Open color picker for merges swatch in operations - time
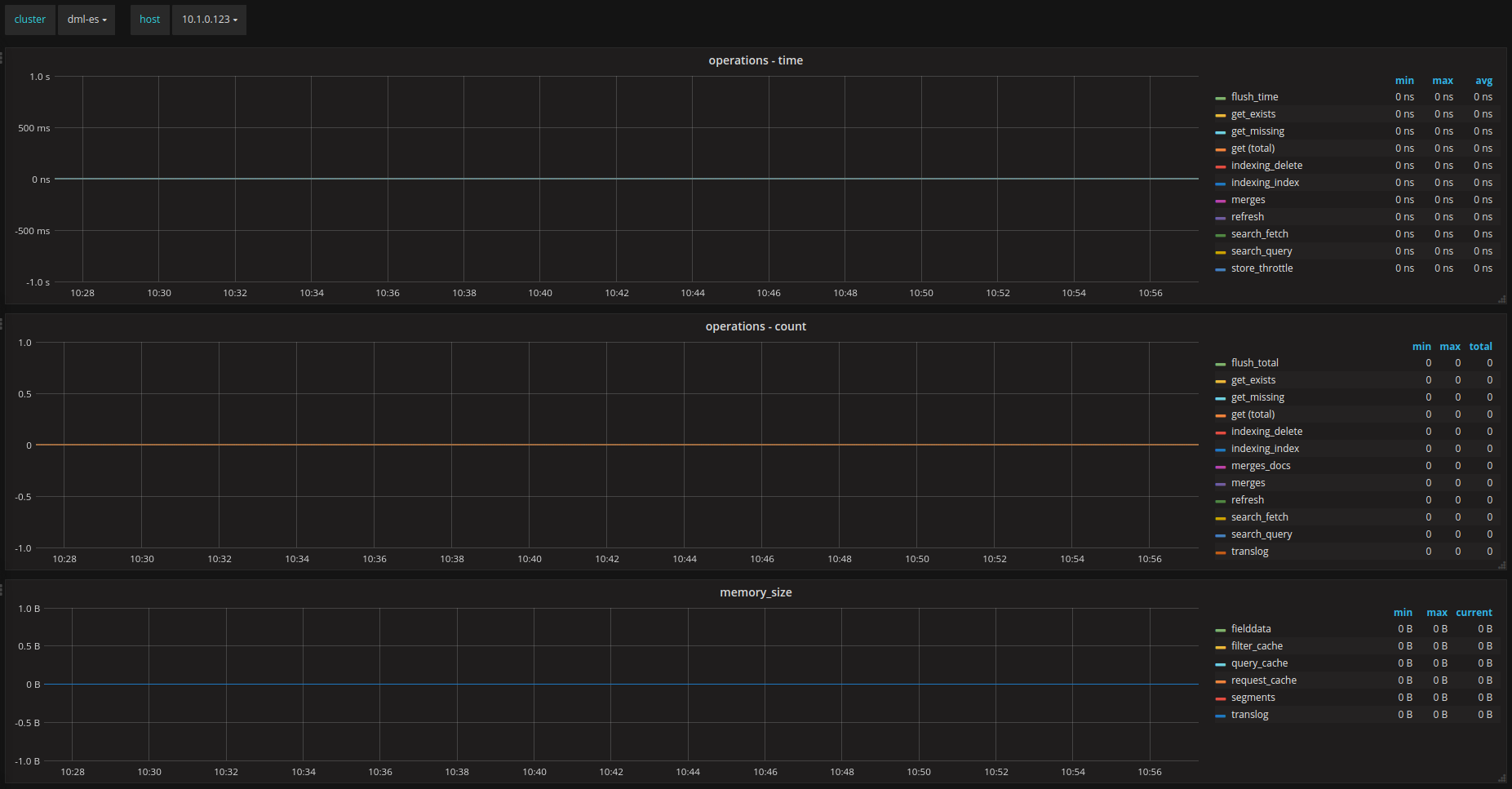Image resolution: width=1512 pixels, height=789 pixels. (1221, 201)
